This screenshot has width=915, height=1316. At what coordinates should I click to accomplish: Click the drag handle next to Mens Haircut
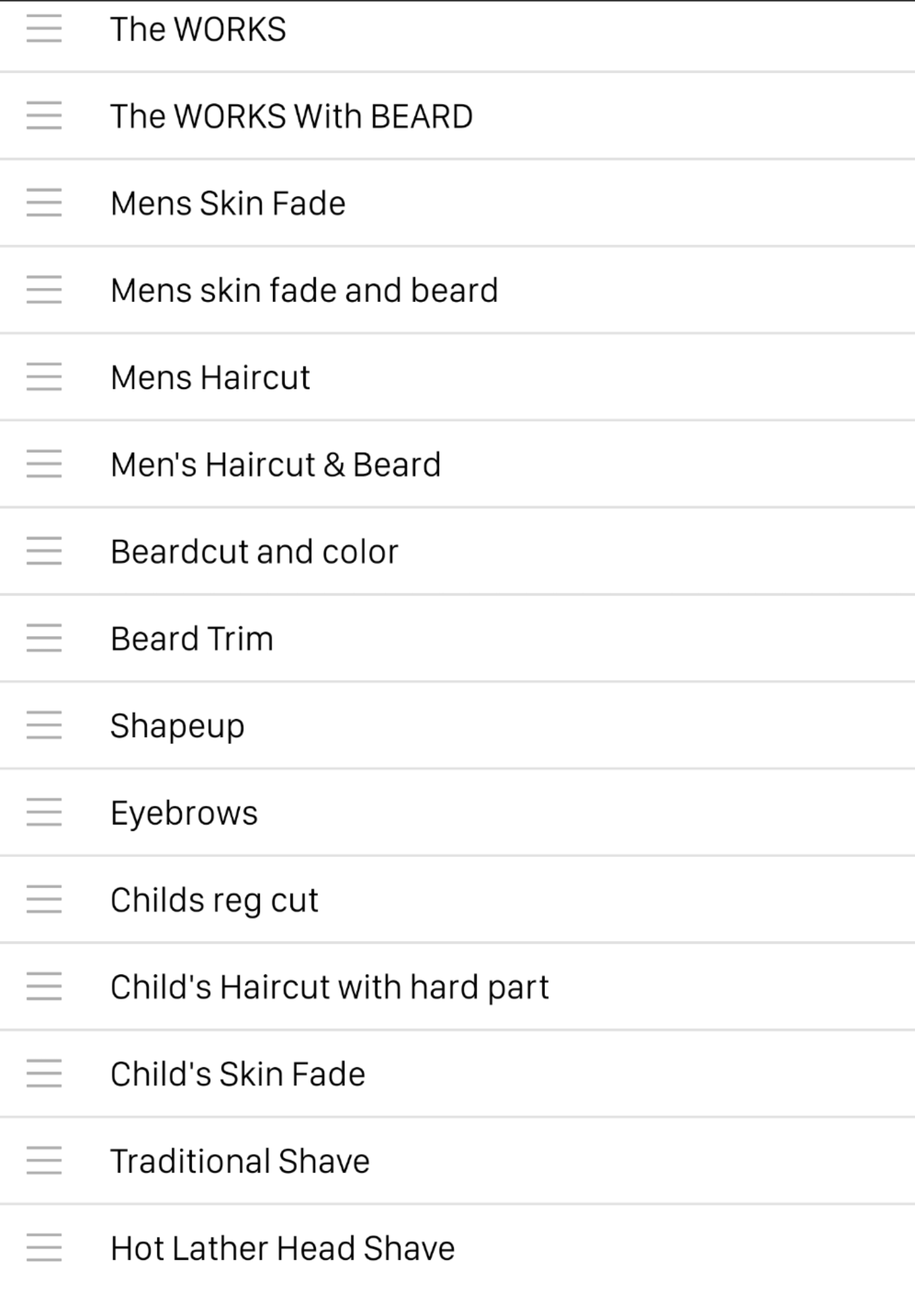pyautogui.click(x=44, y=377)
